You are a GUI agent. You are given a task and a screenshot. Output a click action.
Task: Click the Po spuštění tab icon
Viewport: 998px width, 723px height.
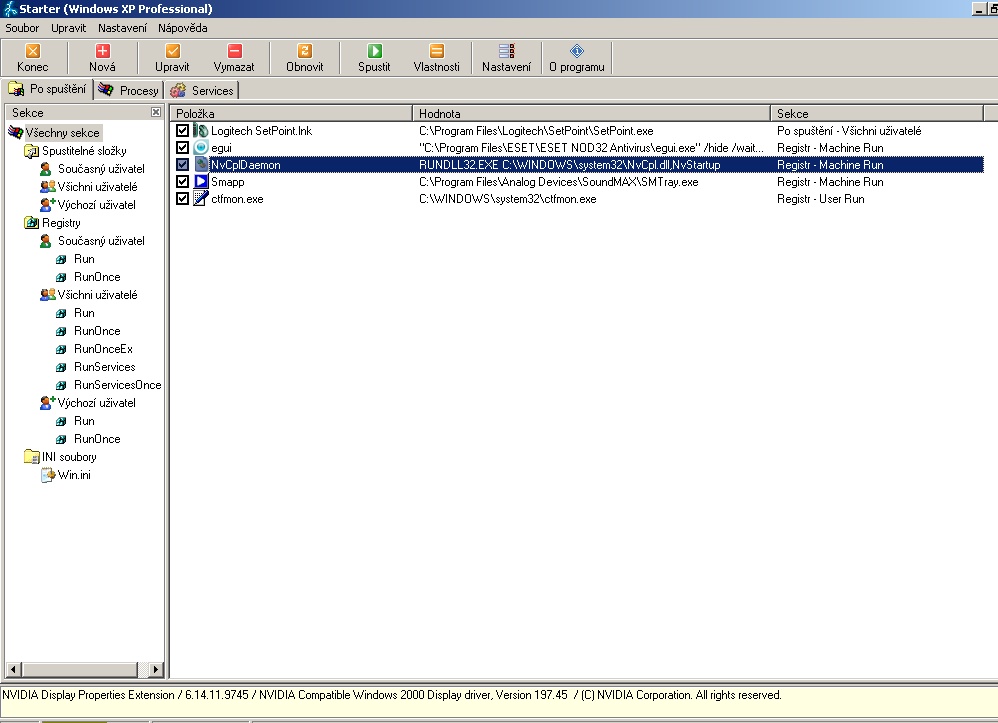(x=16, y=88)
